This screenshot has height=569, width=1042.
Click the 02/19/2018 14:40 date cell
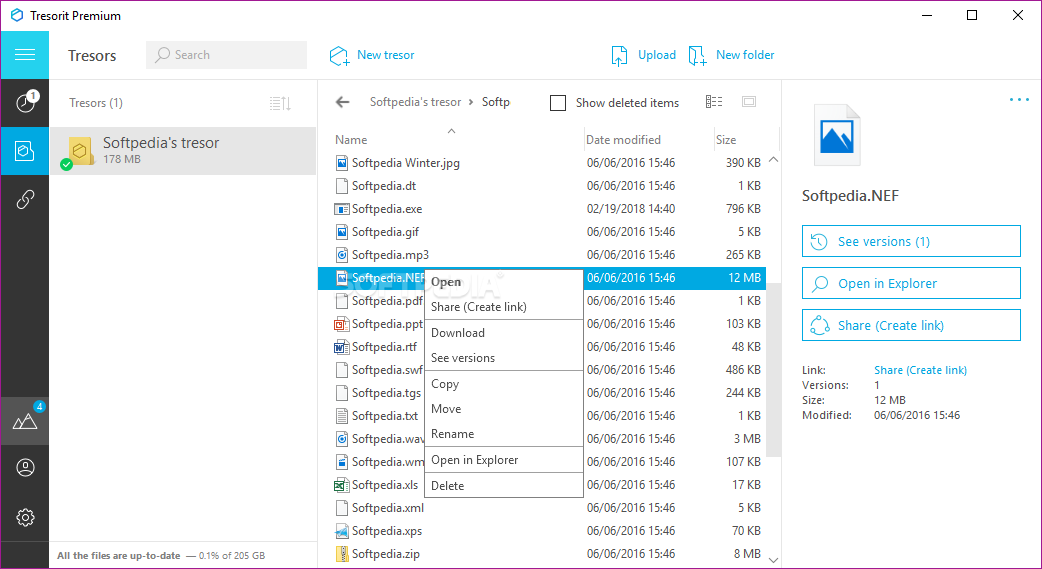(x=631, y=209)
